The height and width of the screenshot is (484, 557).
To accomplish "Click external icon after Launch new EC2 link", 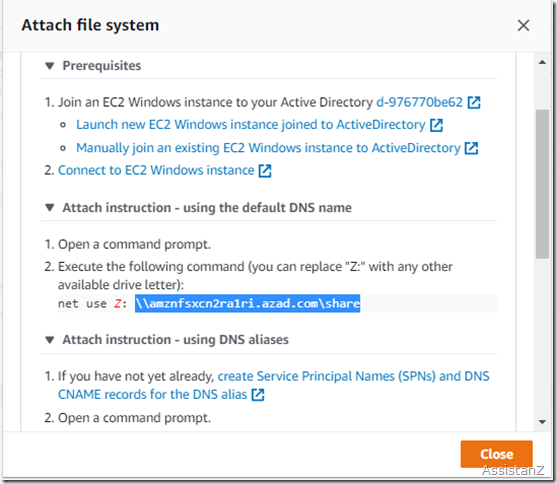I will coord(436,125).
